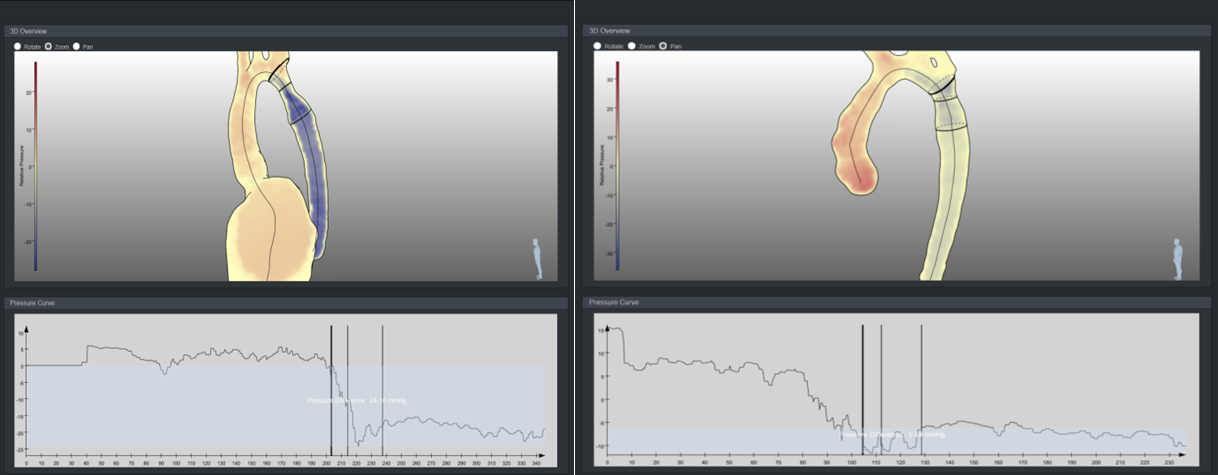Select Rotate radio button in right panel
Viewport: 1218px width, 475px height.
point(598,46)
